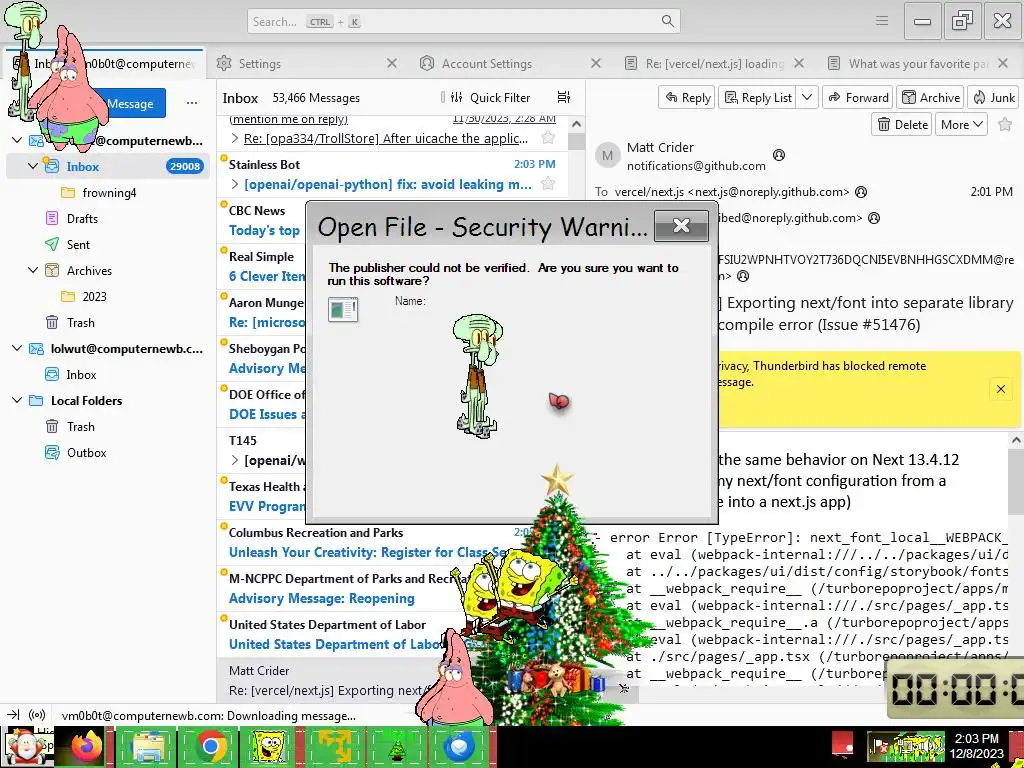Open M-NCPPC Advisory Message: Reopening email
This screenshot has height=768, width=1024.
(x=392, y=588)
